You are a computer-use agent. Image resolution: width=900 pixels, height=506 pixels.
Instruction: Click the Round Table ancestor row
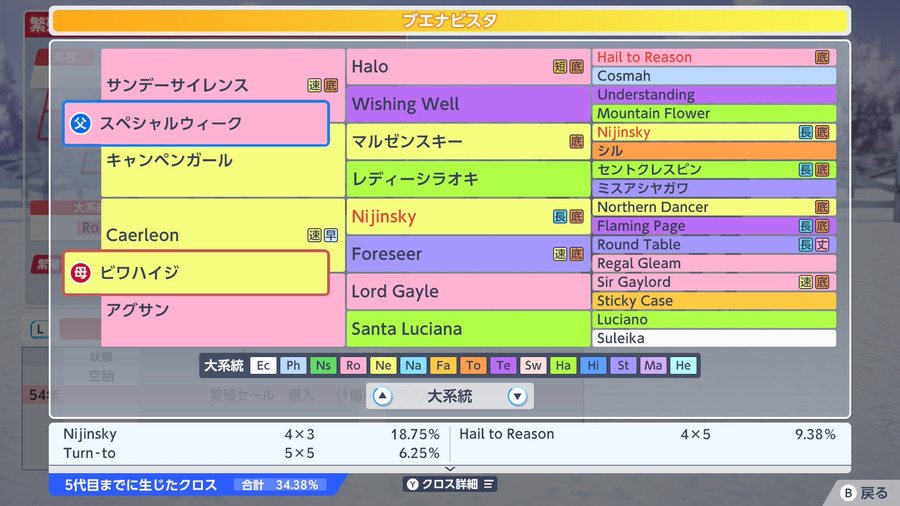pyautogui.click(x=714, y=244)
